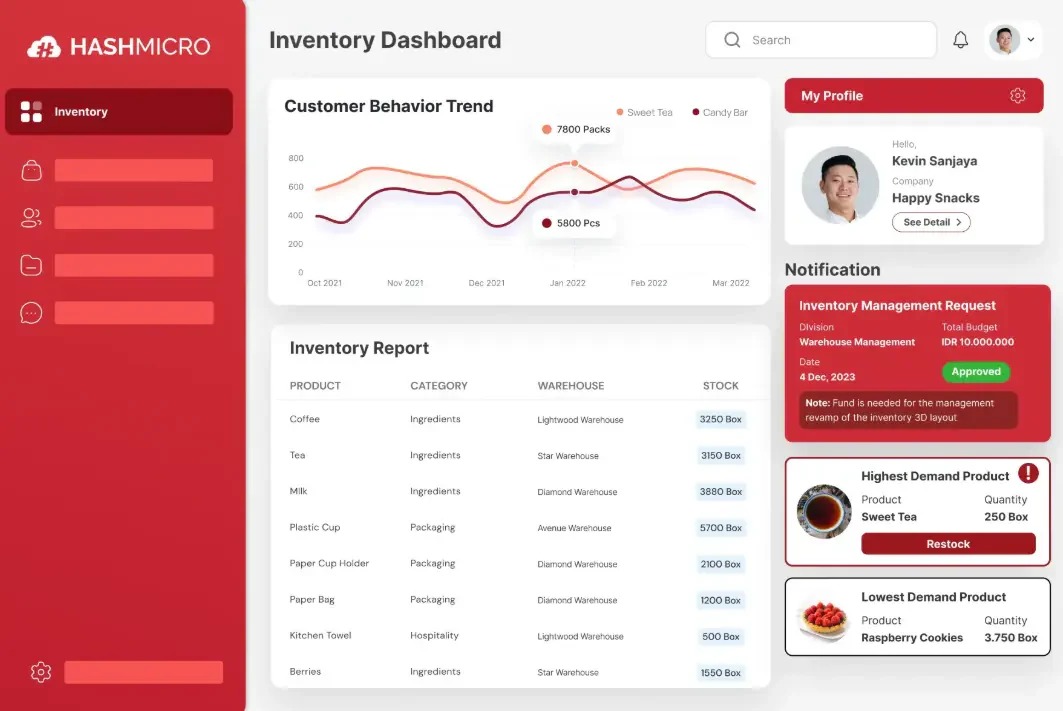Click the STOCK column header
This screenshot has height=711, width=1063.
[721, 386]
